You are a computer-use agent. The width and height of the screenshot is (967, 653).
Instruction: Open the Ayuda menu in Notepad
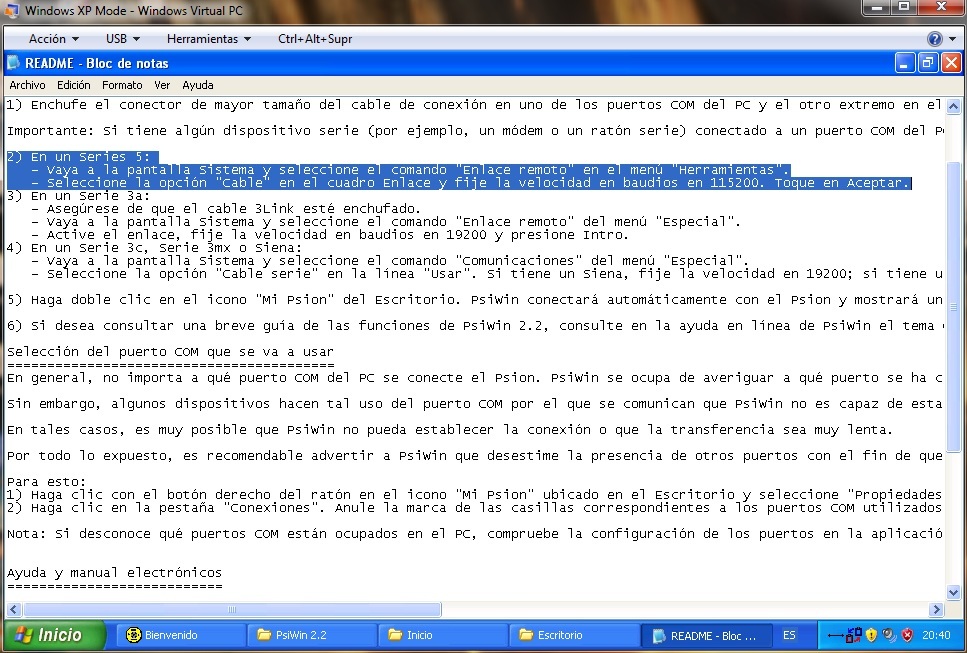197,85
